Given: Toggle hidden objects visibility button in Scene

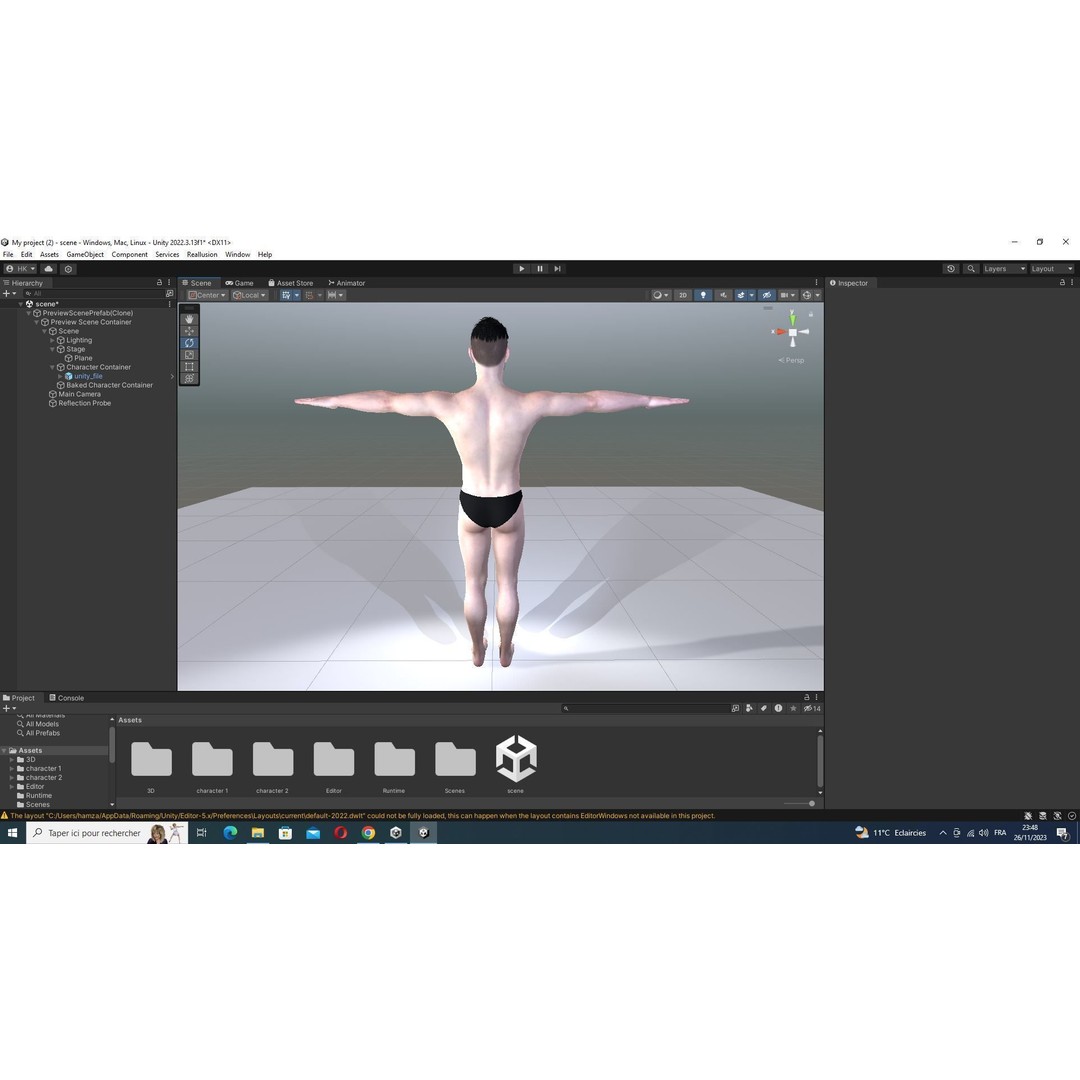Looking at the screenshot, I should pos(766,295).
